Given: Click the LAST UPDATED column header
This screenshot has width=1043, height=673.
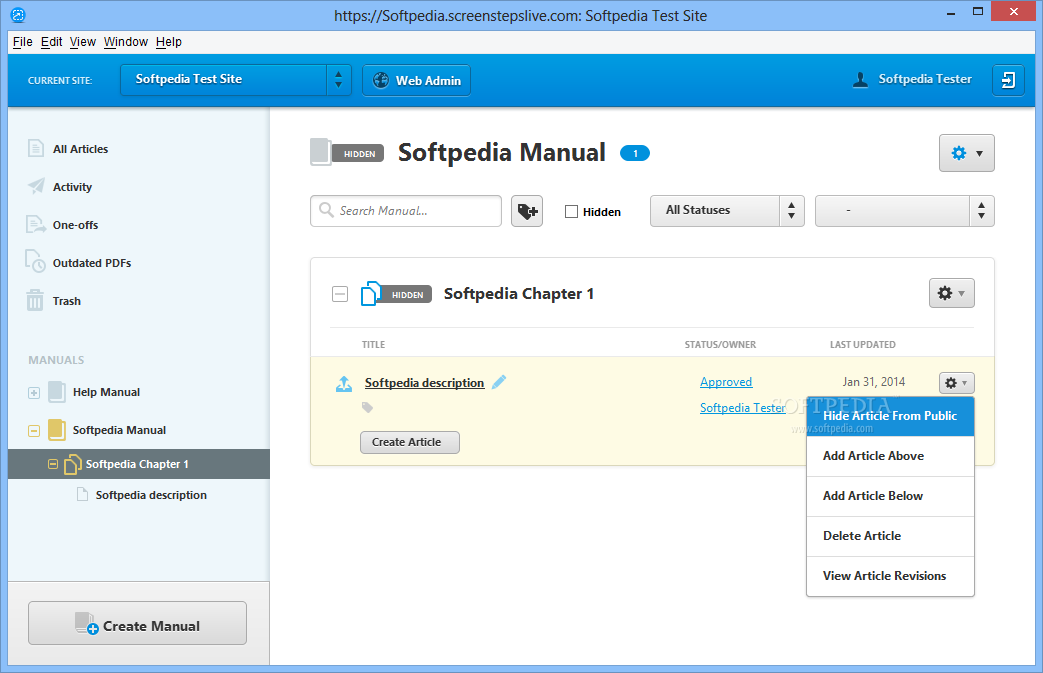Looking at the screenshot, I should coord(862,344).
